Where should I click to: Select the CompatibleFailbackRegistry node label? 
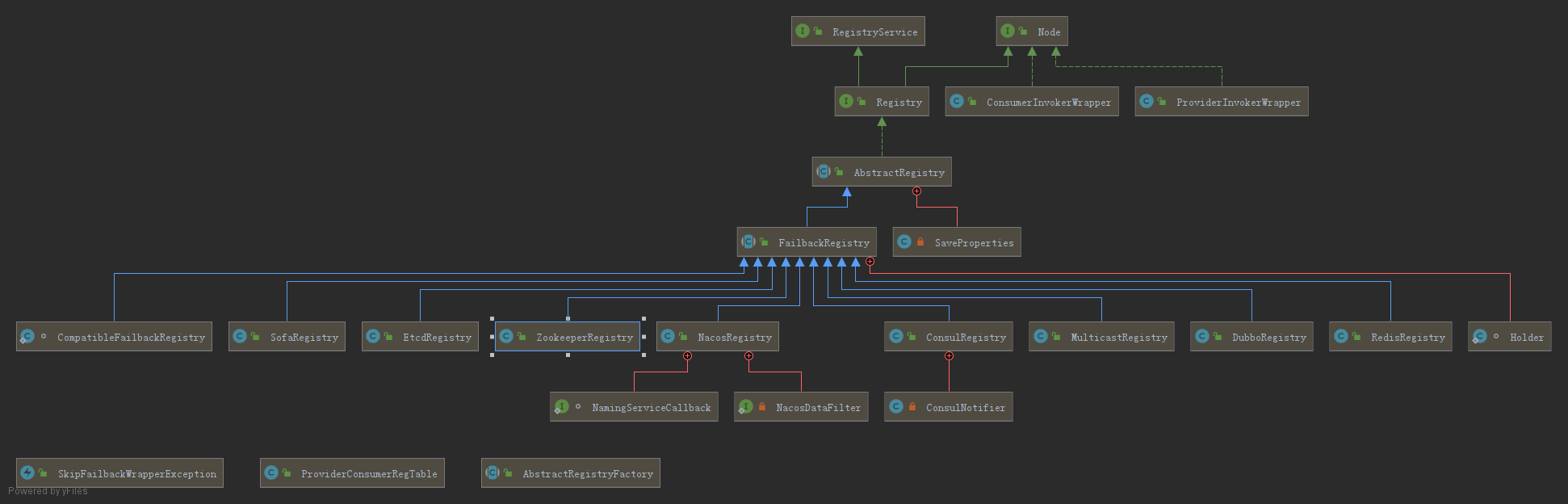(x=131, y=338)
